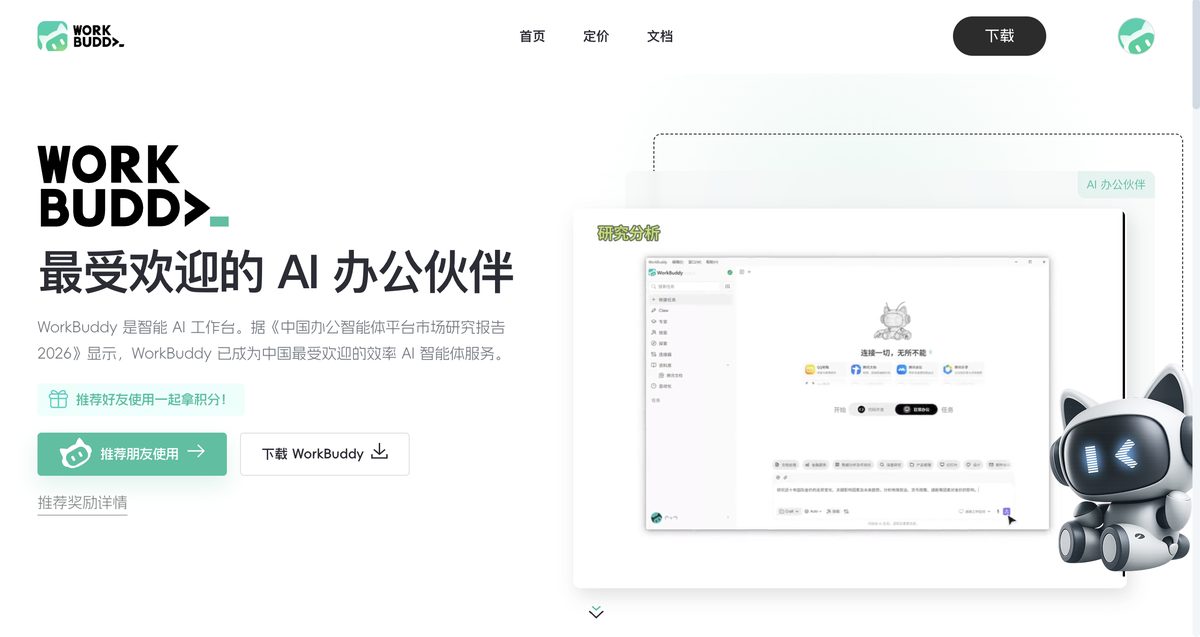Image resolution: width=1200 pixels, height=637 pixels.
Task: Click the page's vertical scrollbar thumb
Action: (1196, 55)
